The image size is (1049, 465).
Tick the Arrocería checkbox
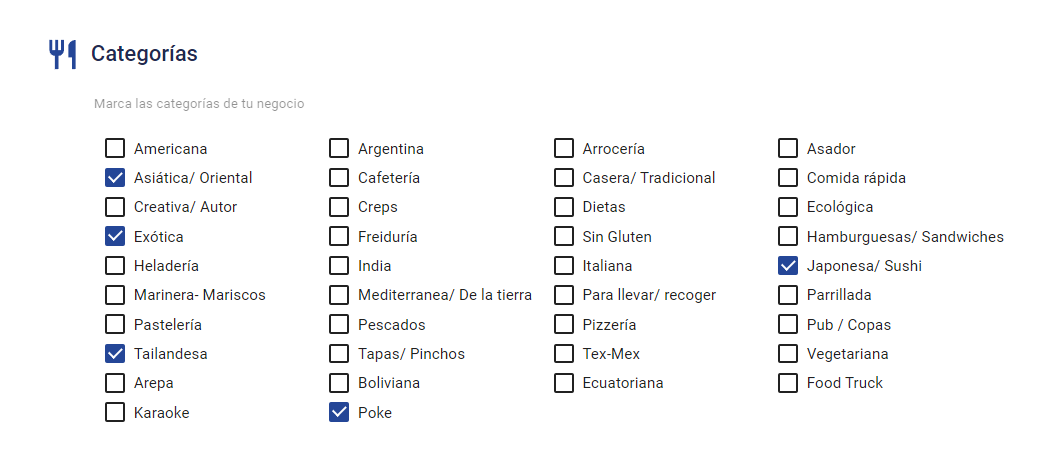[564, 149]
